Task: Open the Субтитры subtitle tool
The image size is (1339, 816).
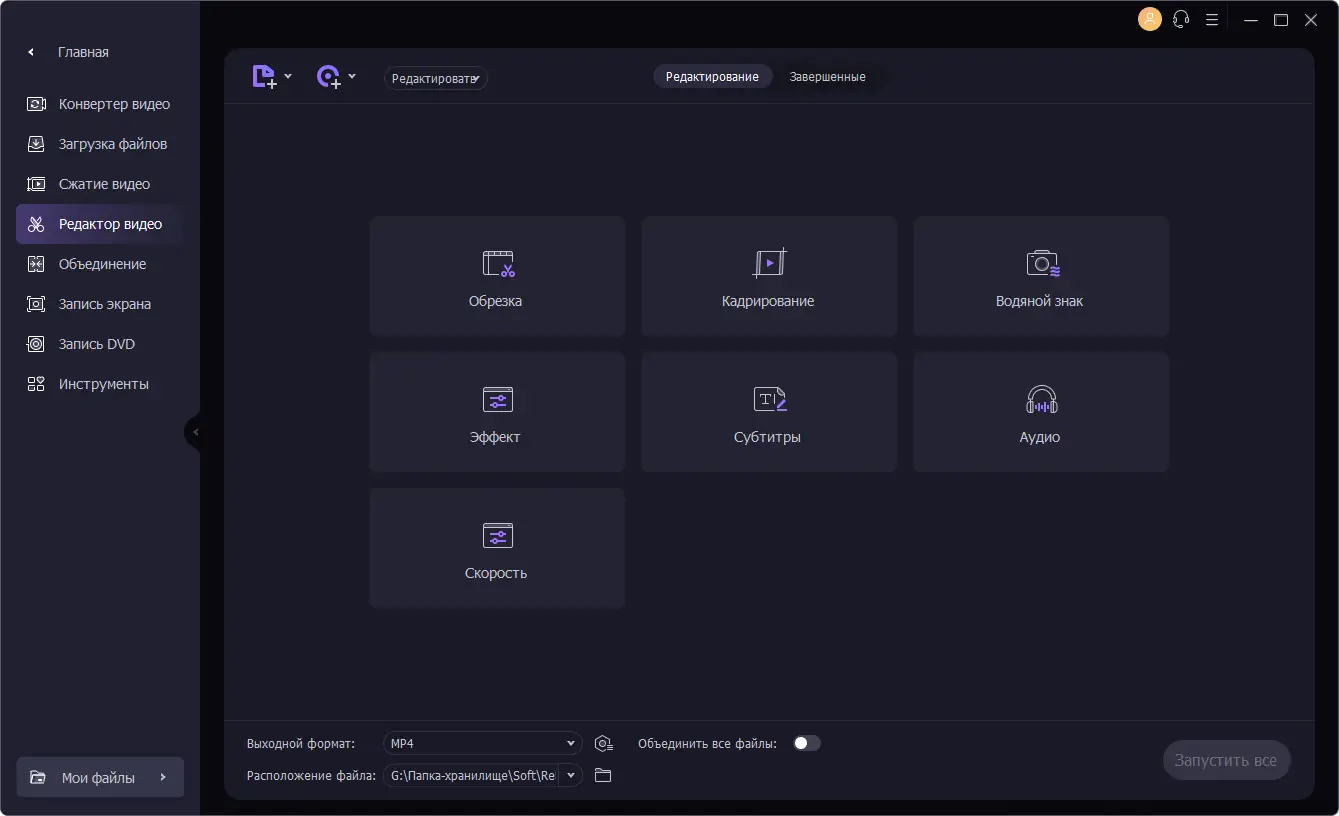Action: [769, 412]
